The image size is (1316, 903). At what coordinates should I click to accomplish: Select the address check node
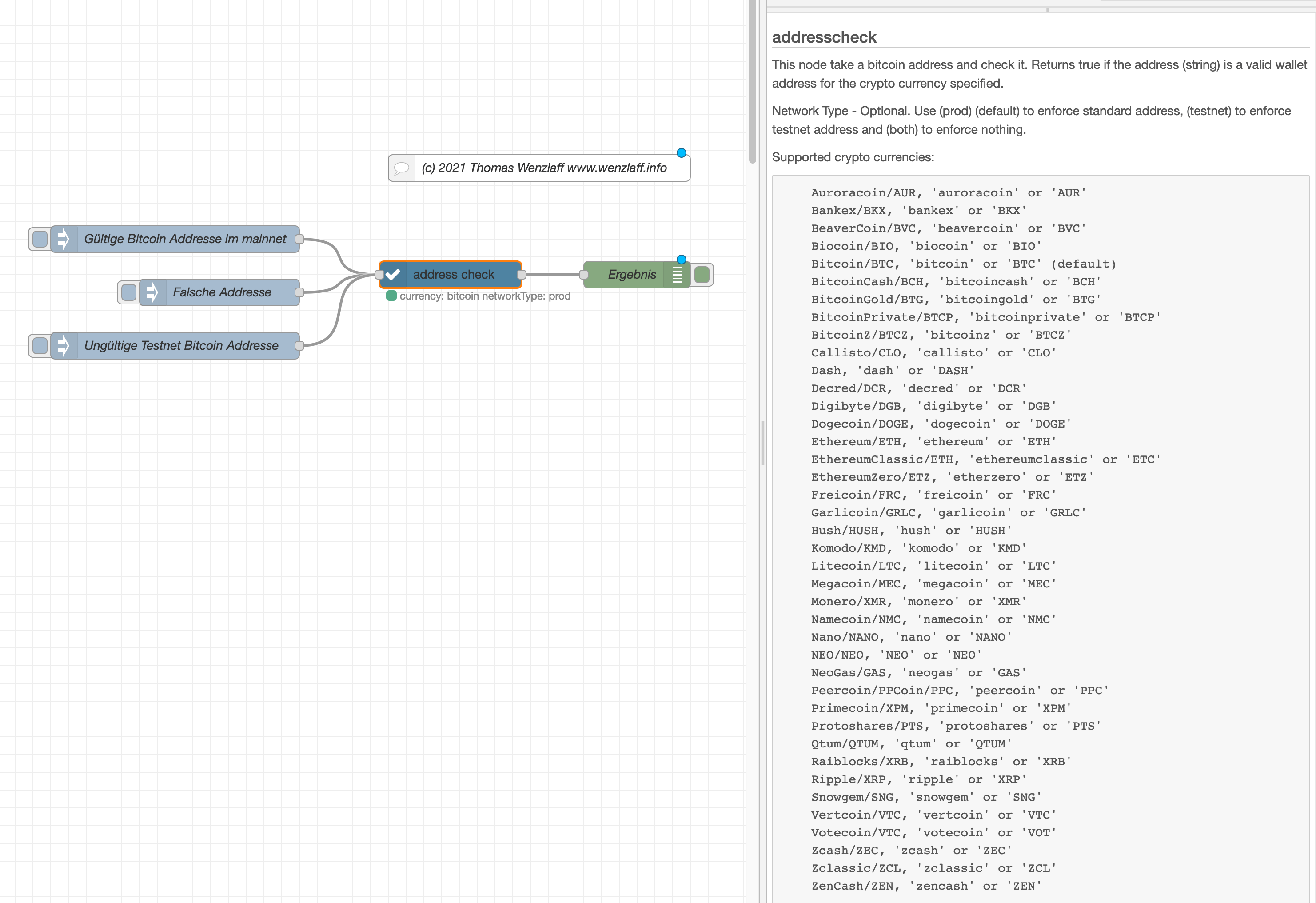(453, 274)
